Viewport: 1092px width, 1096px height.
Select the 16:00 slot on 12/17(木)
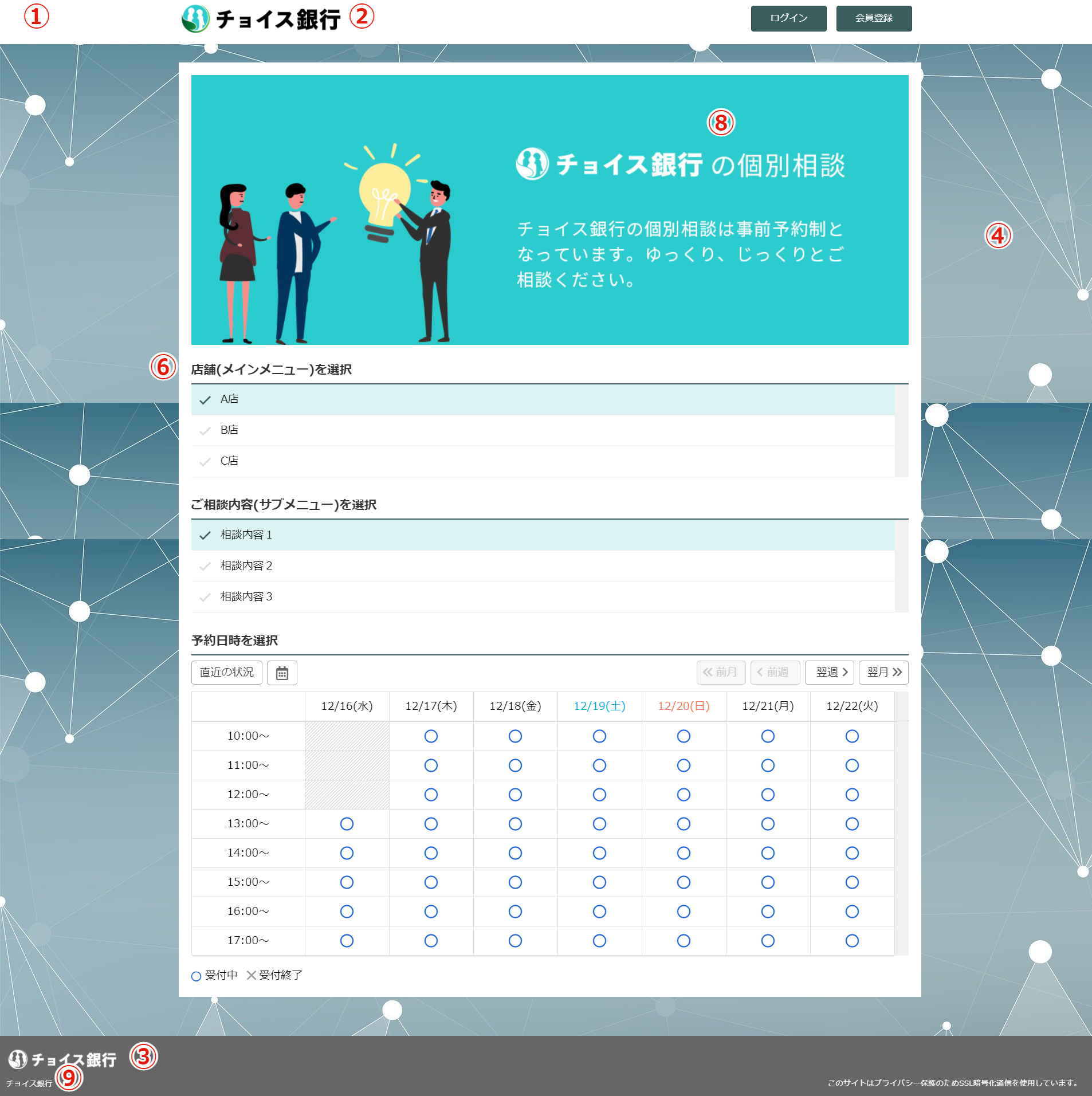[x=431, y=912]
